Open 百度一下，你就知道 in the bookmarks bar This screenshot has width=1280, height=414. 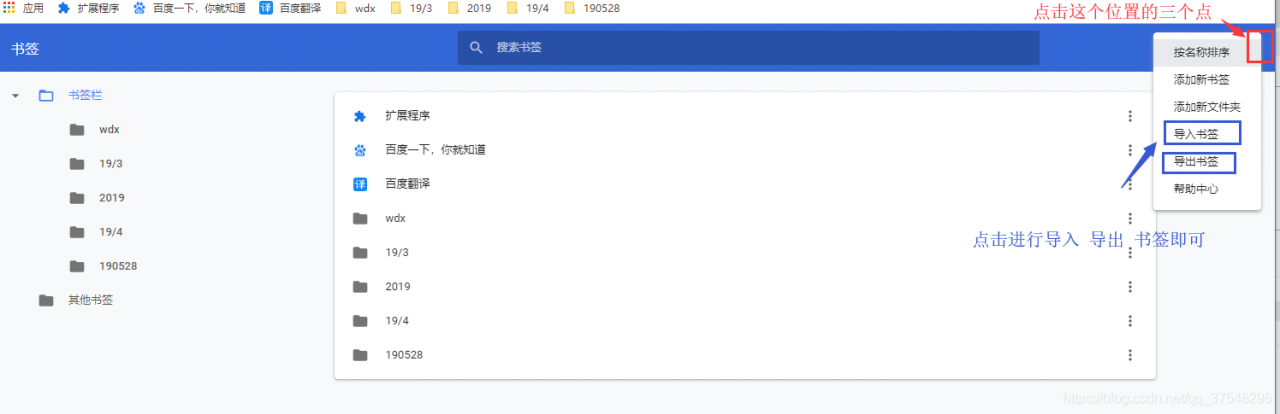[188, 8]
